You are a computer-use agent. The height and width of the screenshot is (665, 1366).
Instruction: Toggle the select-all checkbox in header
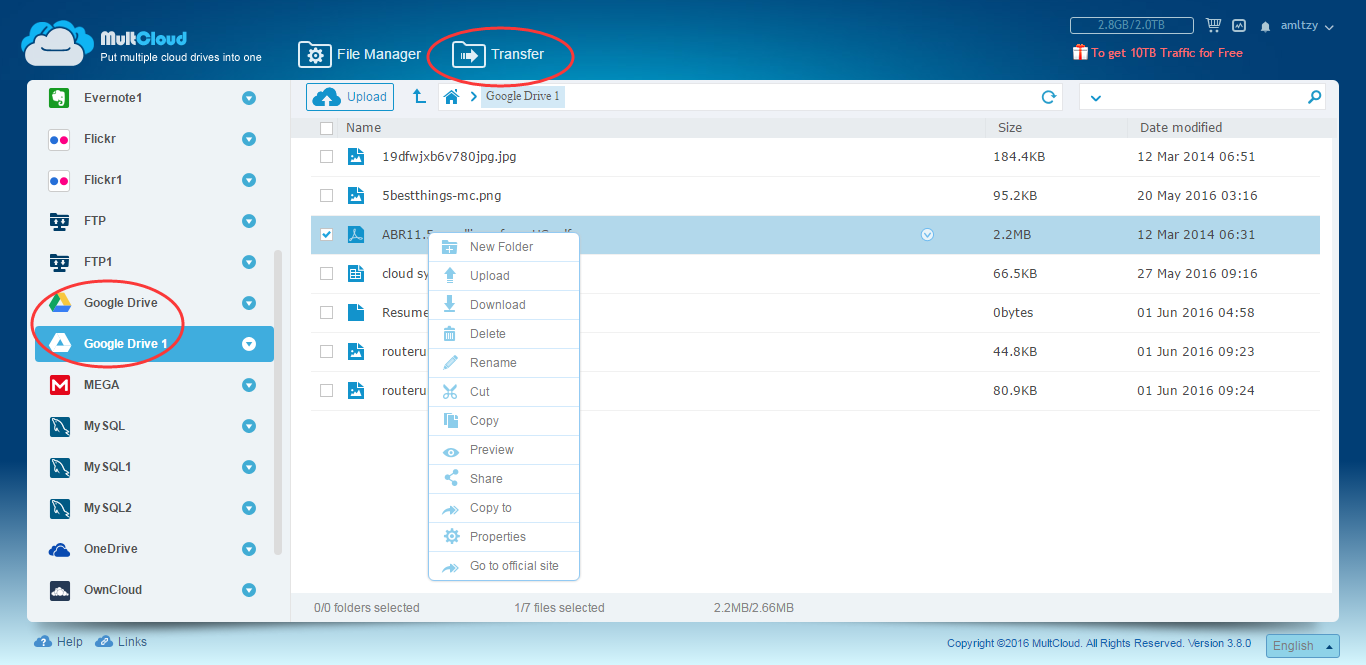point(326,128)
